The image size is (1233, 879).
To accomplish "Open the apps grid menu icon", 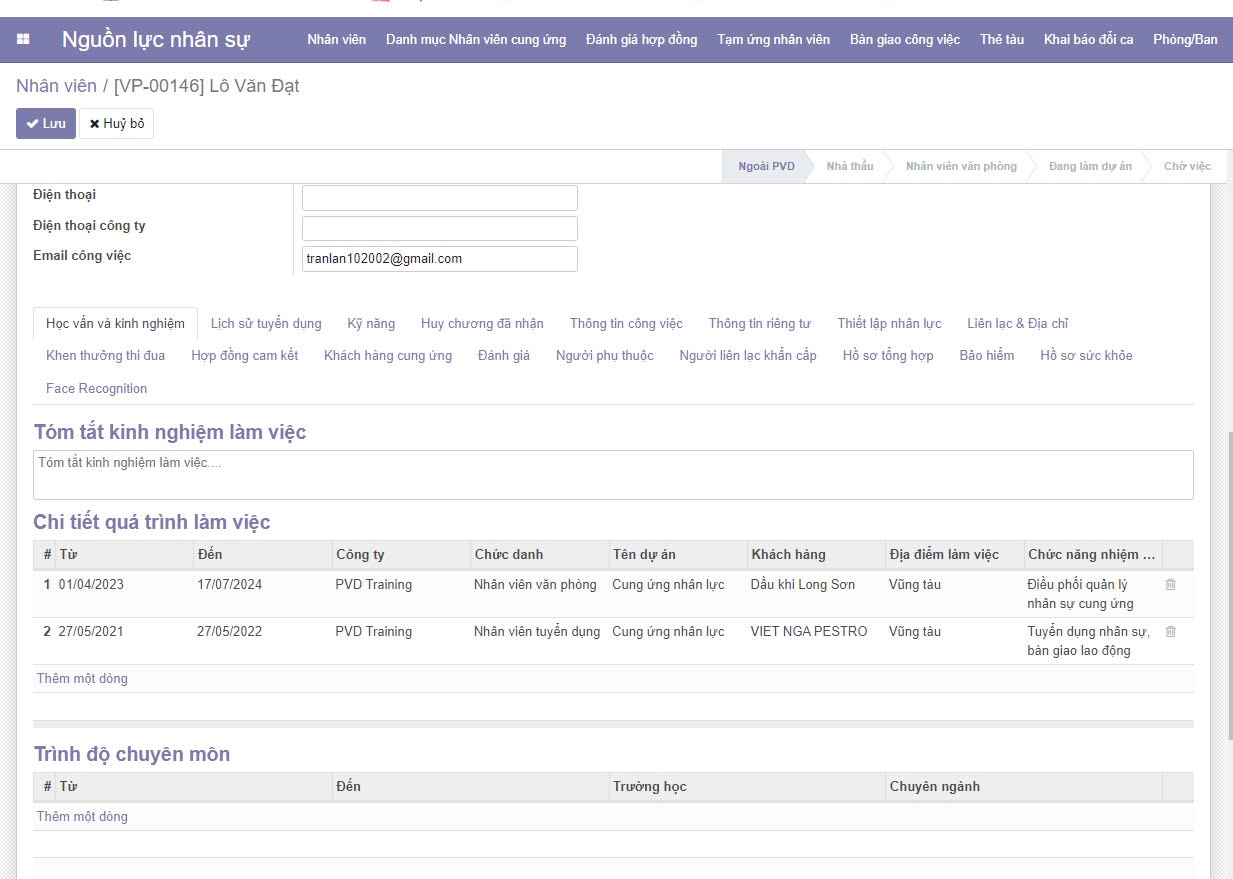I will tap(23, 40).
